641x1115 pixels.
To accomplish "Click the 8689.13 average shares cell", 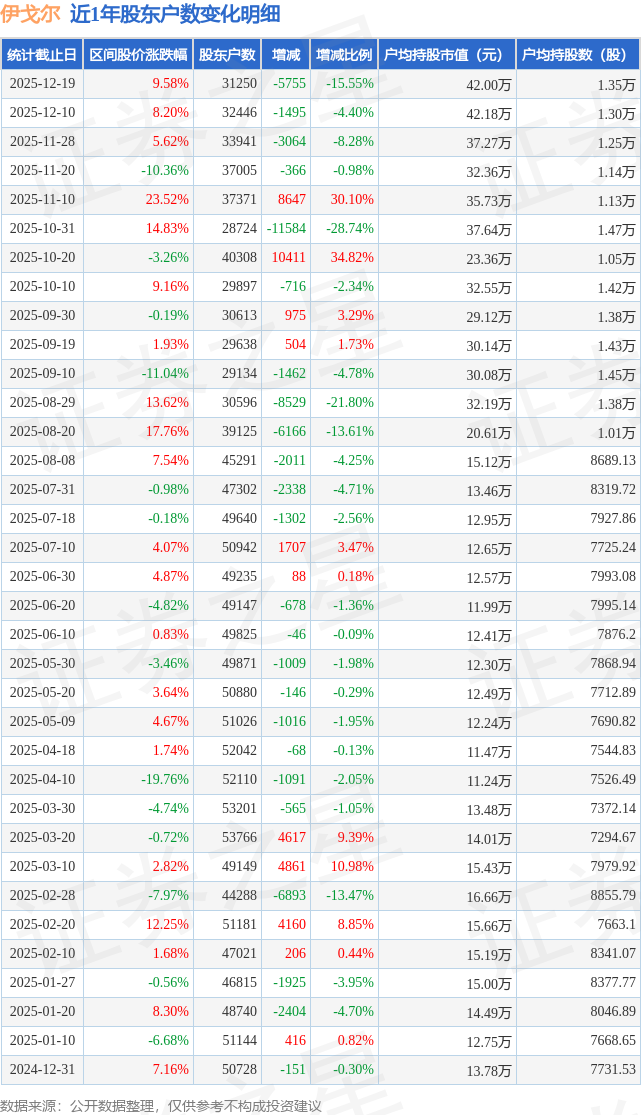I will [612, 461].
